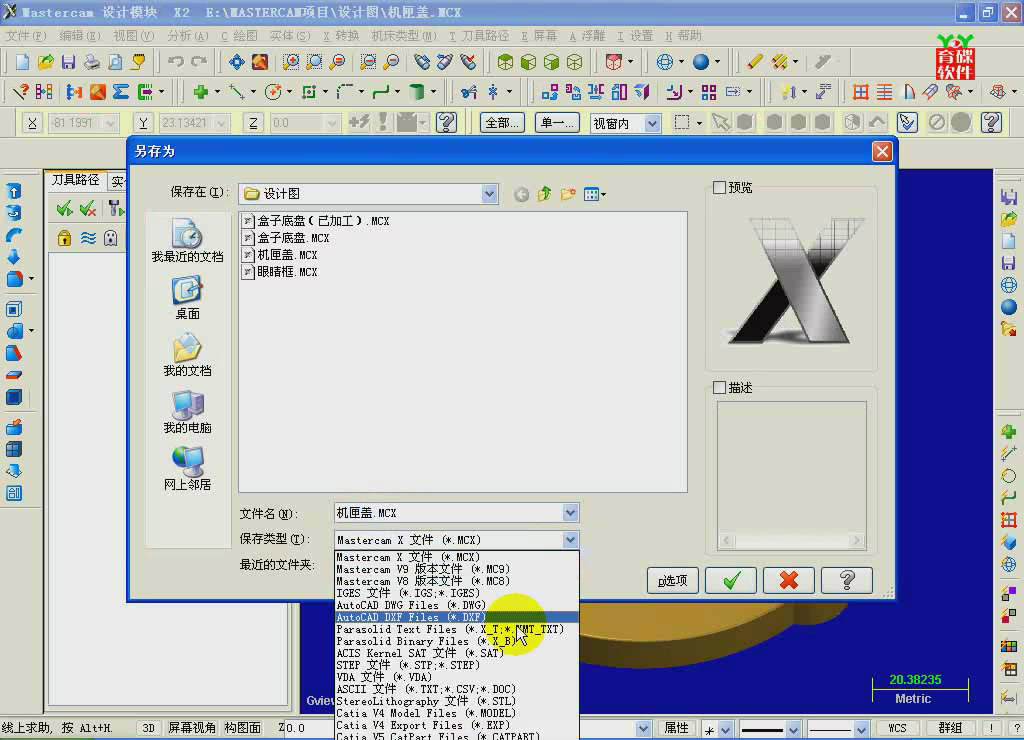The width and height of the screenshot is (1024, 740).
Task: Confirm save with the green checkmark button
Action: point(731,580)
